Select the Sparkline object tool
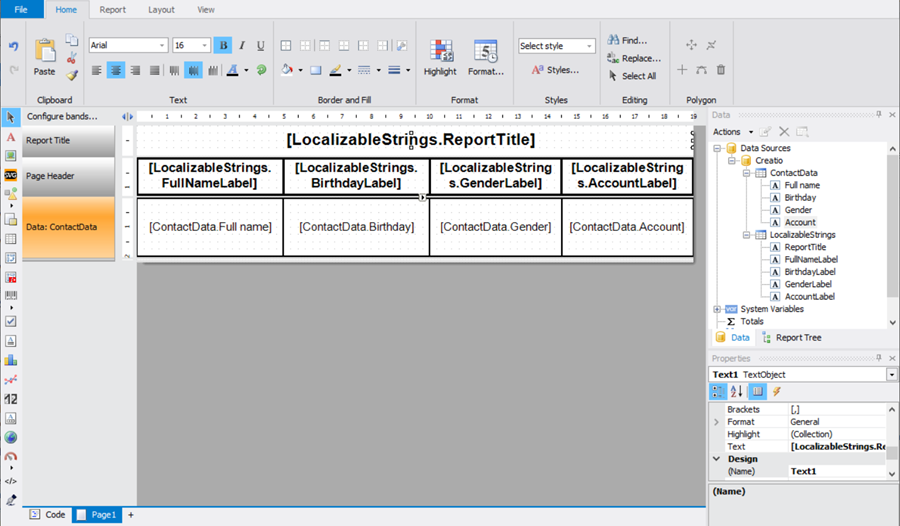 point(10,380)
